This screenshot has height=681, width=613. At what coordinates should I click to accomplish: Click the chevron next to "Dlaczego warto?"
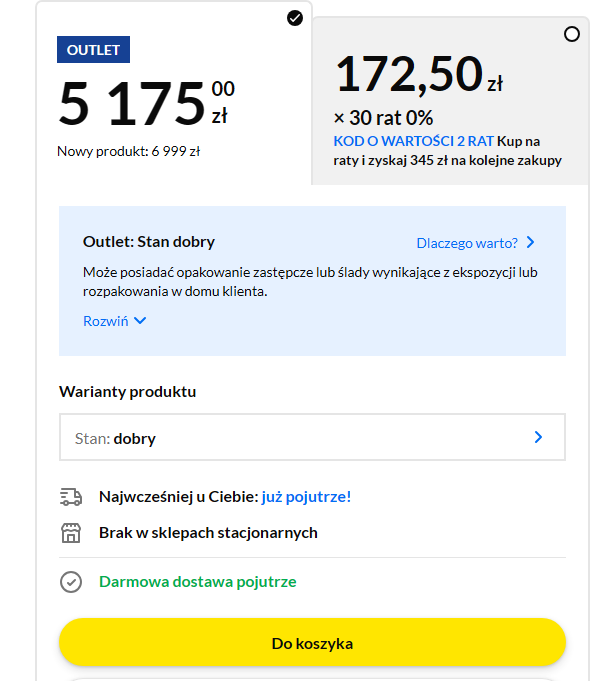click(530, 242)
